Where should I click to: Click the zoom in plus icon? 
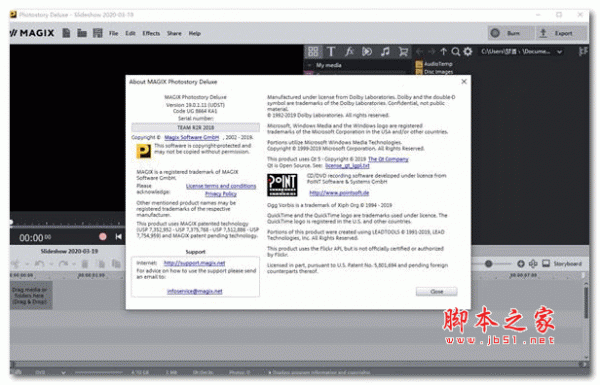pos(521,264)
